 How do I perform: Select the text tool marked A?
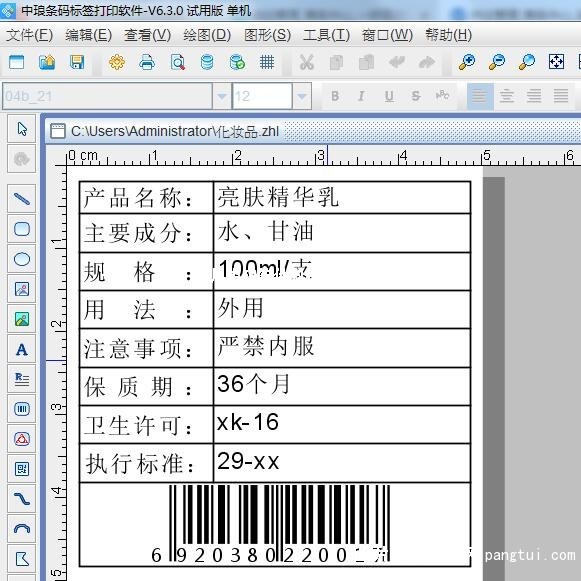(x=22, y=349)
